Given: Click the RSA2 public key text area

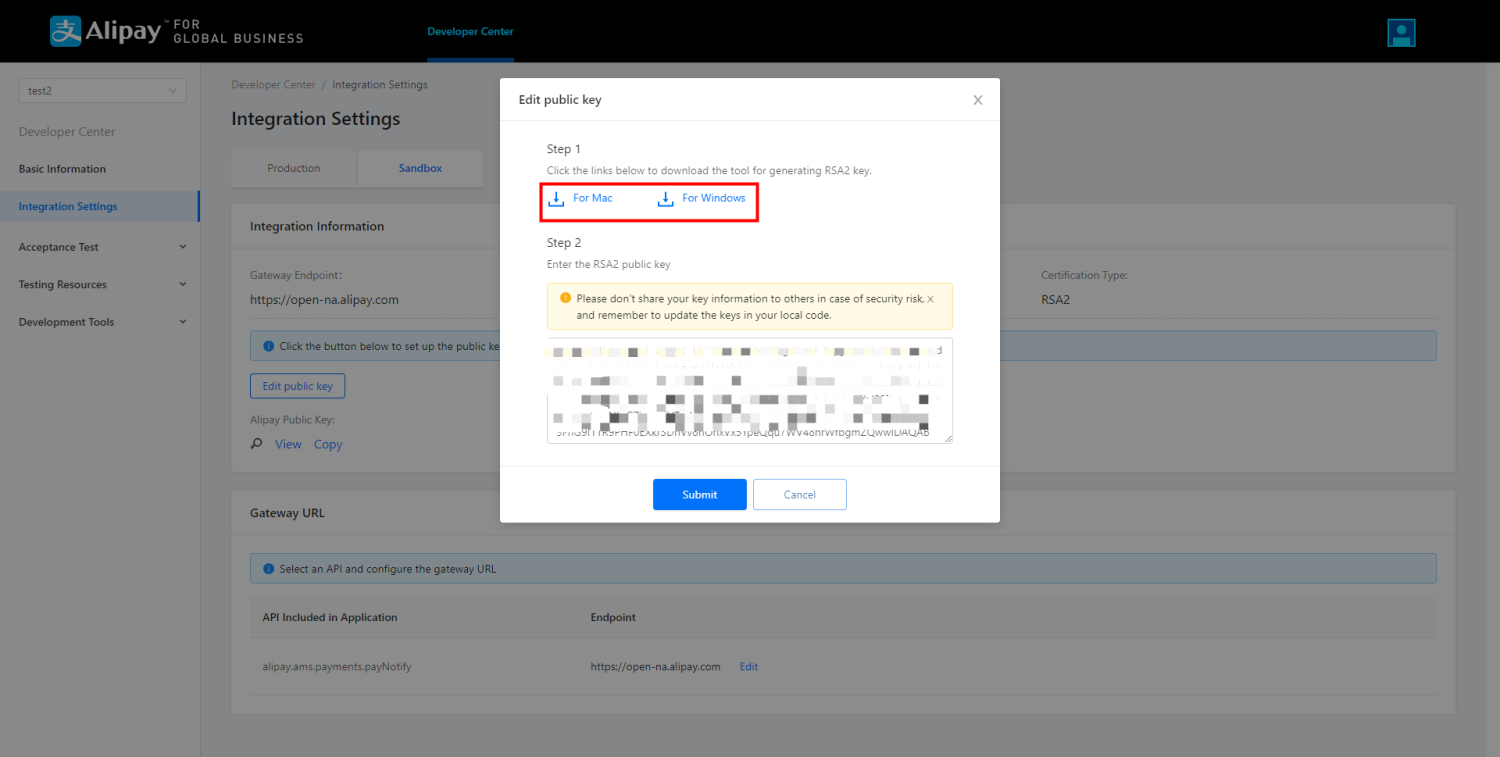Looking at the screenshot, I should tap(750, 390).
